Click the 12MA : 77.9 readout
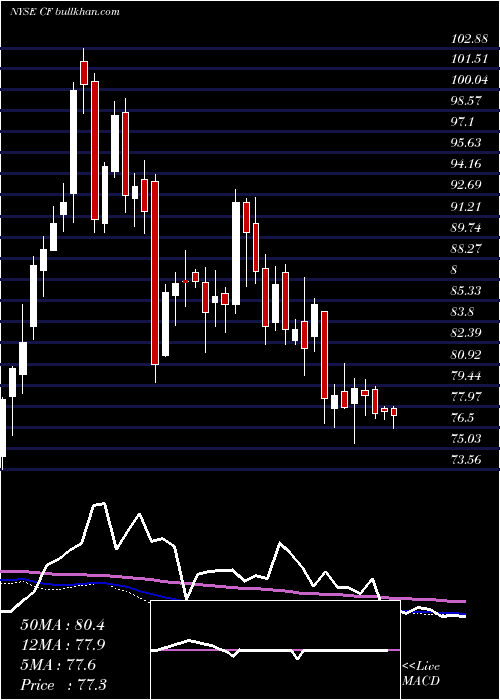Viewport: 500px width, 700px height. pyautogui.click(x=62, y=645)
